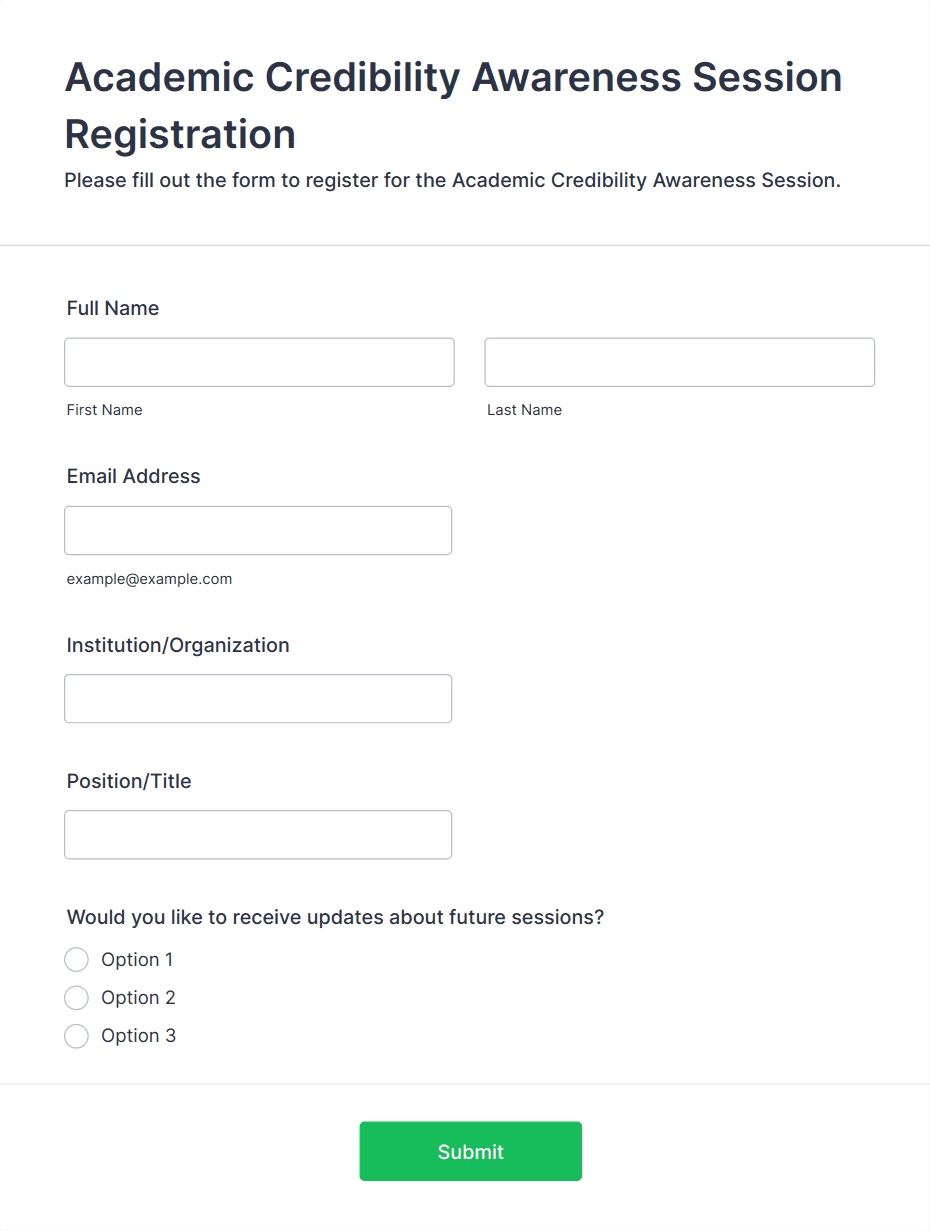930x1231 pixels.
Task: Click the "Option 1" label text
Action: pos(137,960)
